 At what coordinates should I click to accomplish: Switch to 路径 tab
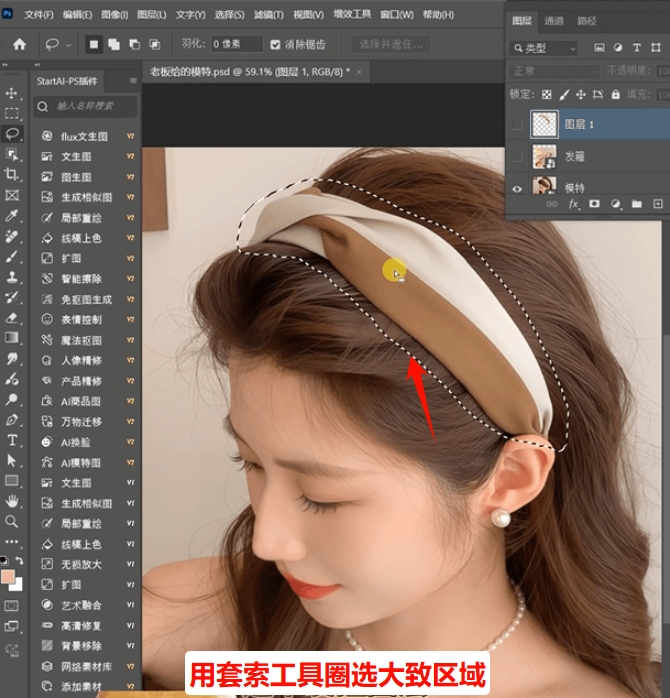[x=587, y=21]
